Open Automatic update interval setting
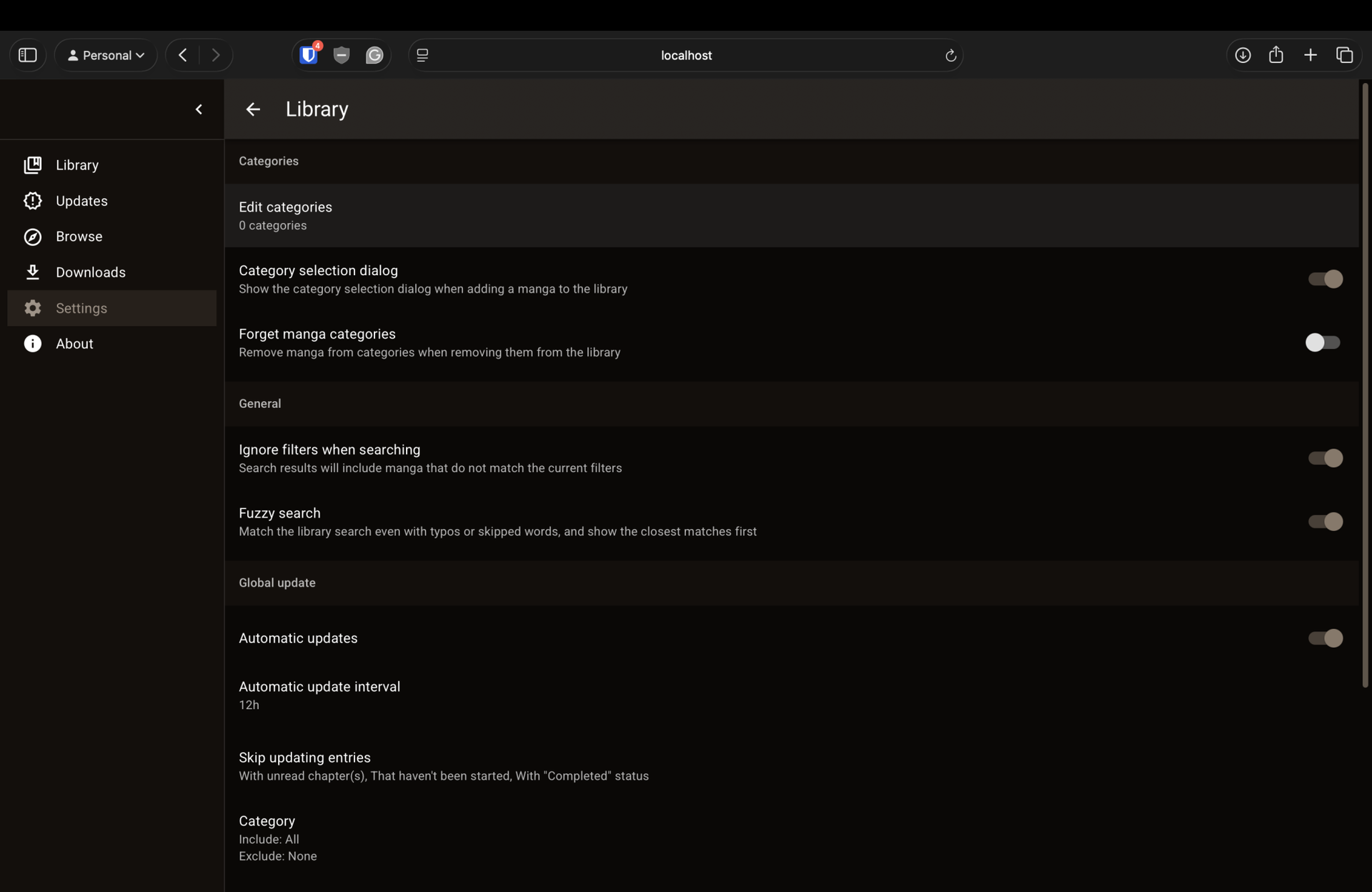This screenshot has width=1372, height=892. (792, 695)
